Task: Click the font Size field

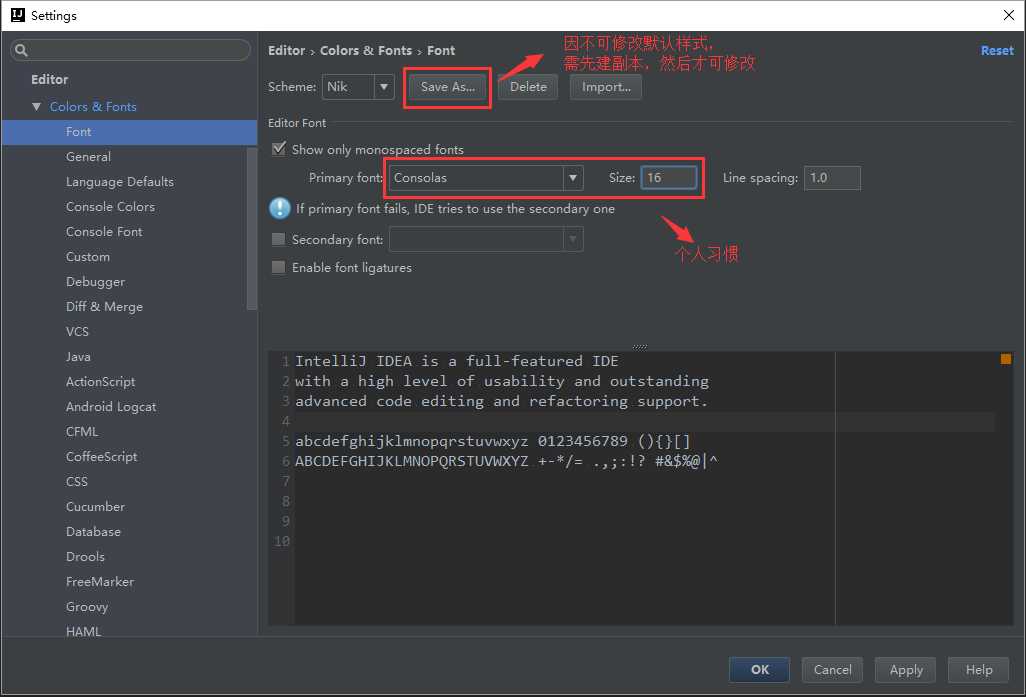Action: tap(669, 177)
